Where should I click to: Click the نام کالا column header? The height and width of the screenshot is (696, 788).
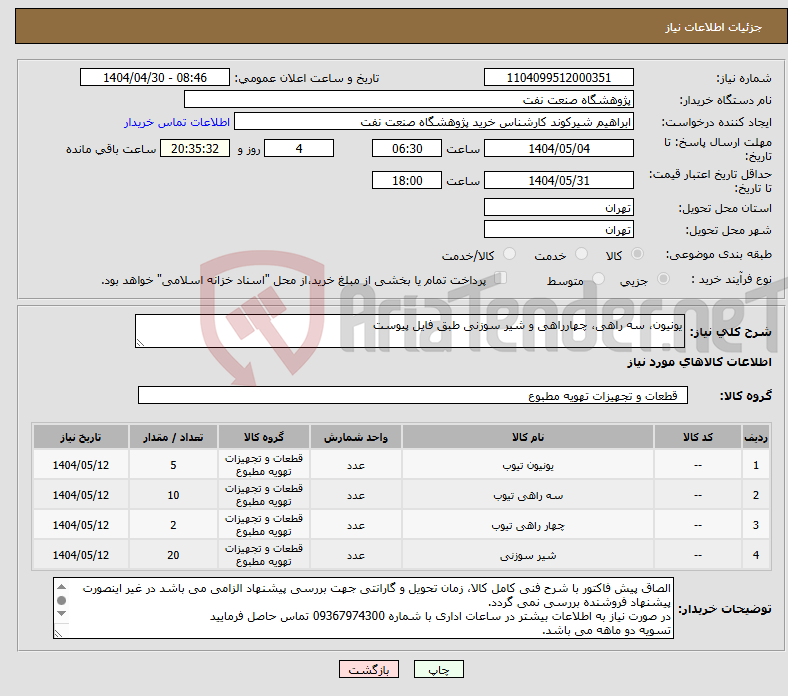[x=528, y=437]
